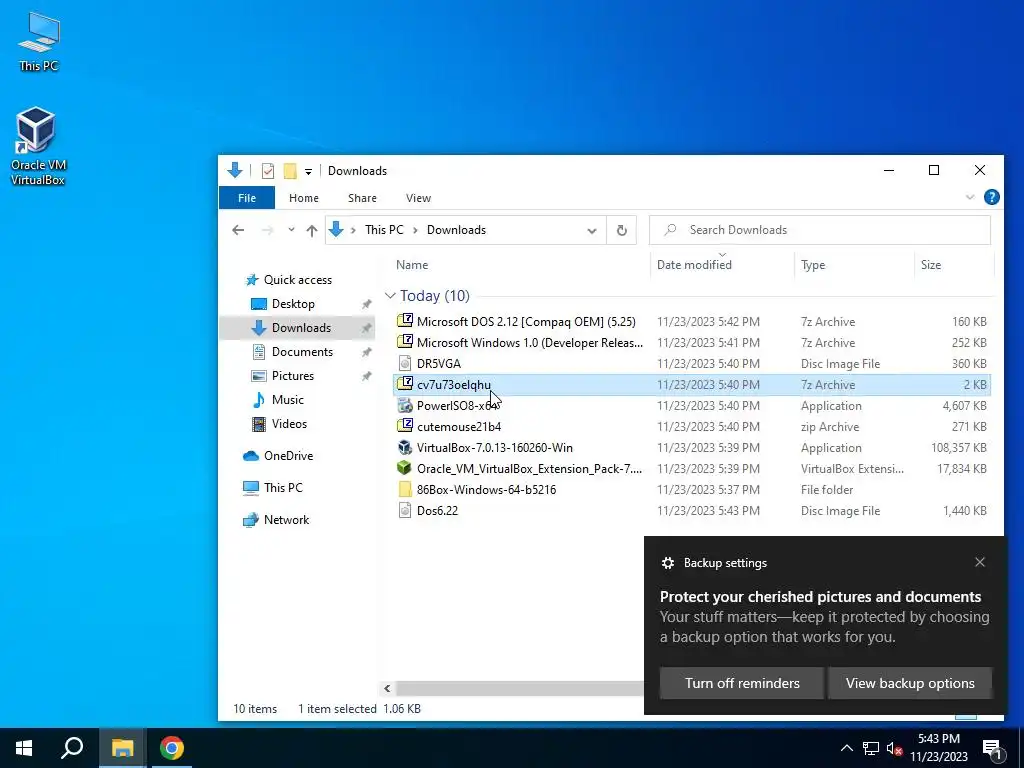Sort by the Size column header
Image resolution: width=1024 pixels, height=768 pixels.
click(931, 264)
